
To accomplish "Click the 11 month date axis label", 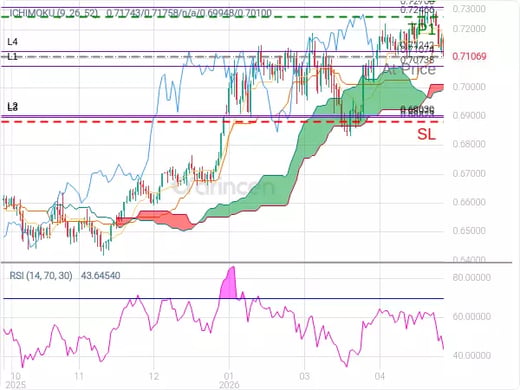I will [79, 376].
